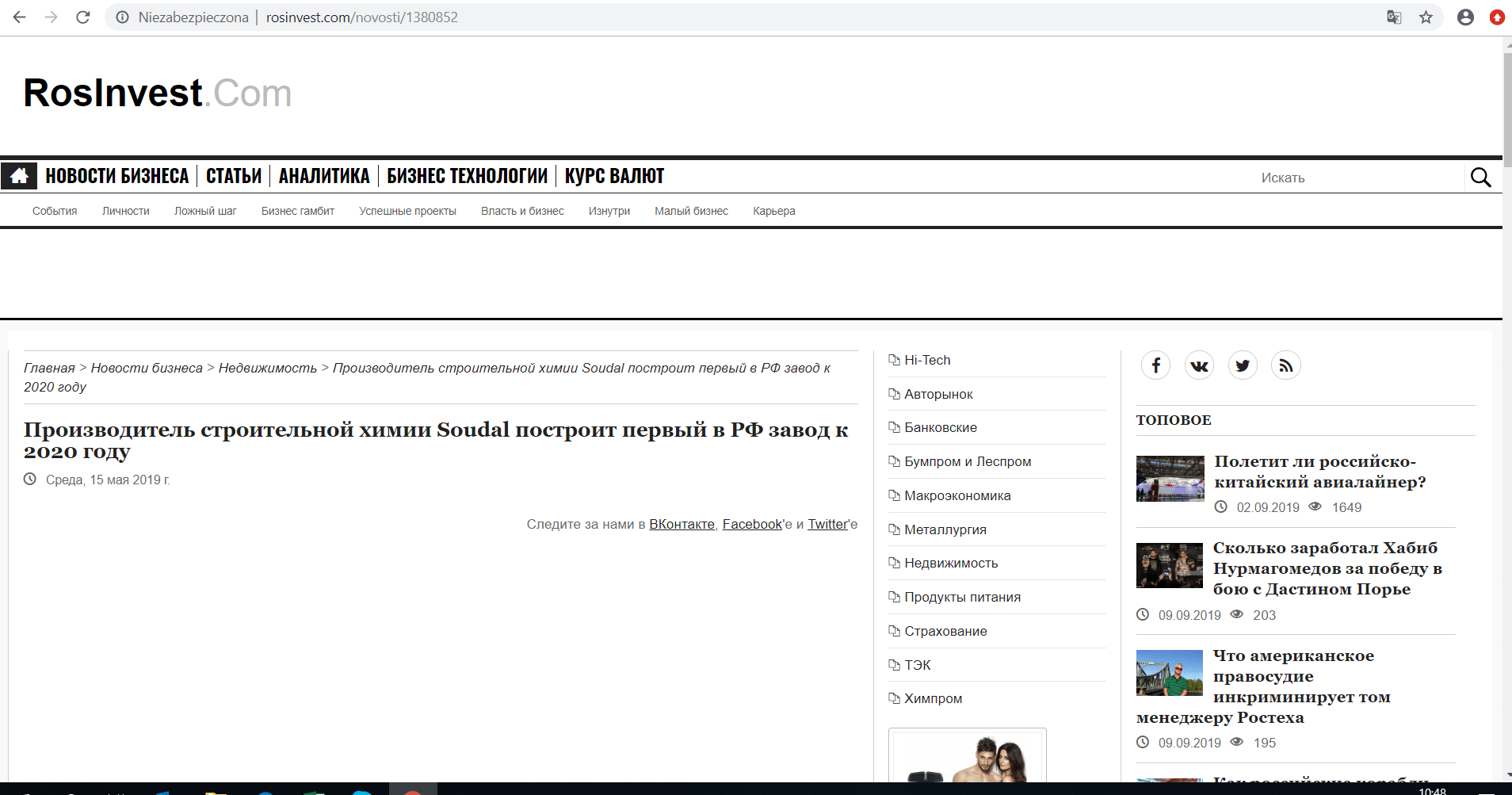Open the БИЗНЕС ТЕХНОЛОГИИ menu item
The image size is (1512, 795).
tap(468, 176)
